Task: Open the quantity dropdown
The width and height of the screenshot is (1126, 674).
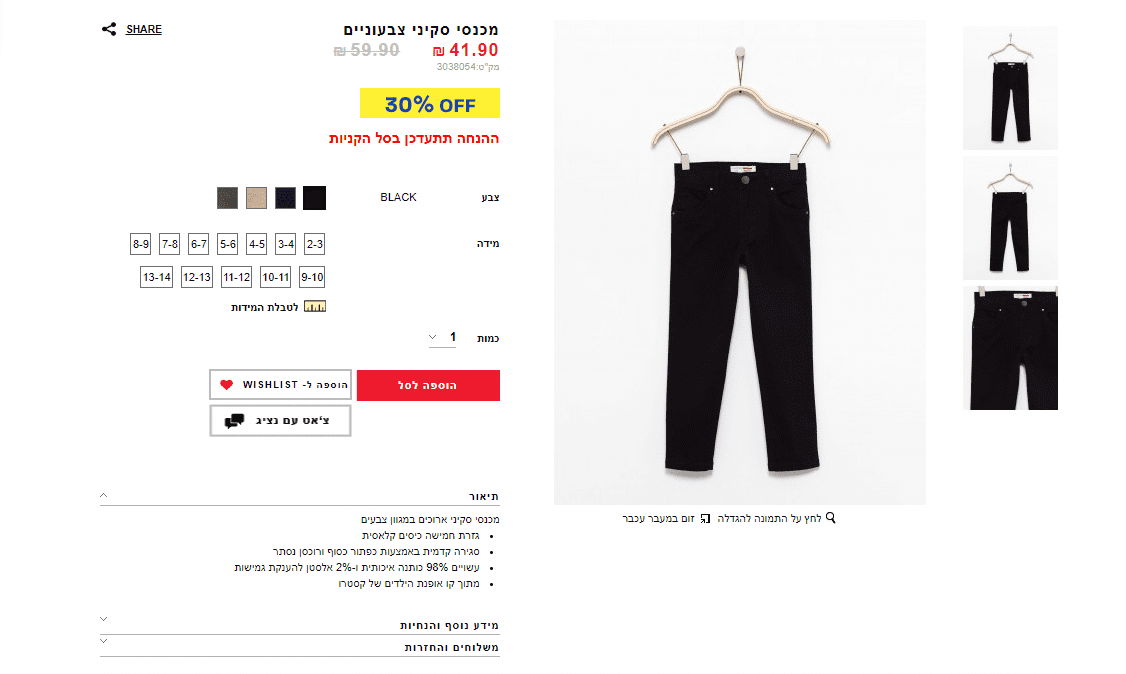Action: (442, 337)
